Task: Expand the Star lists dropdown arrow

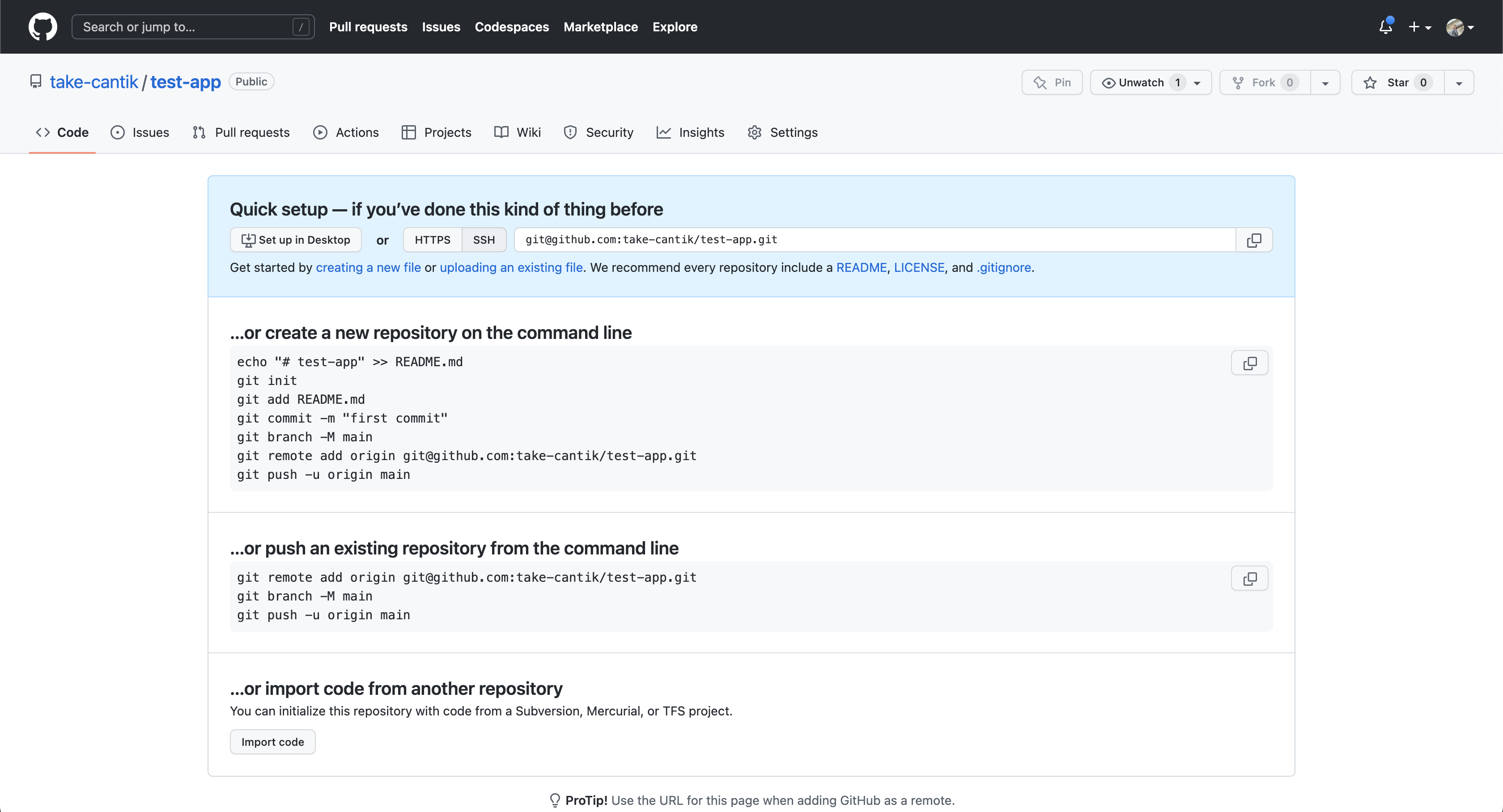Action: tap(1459, 83)
